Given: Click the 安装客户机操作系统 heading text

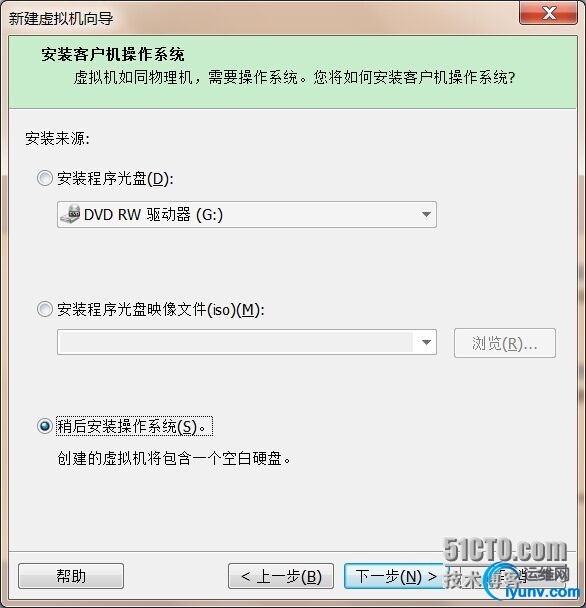Looking at the screenshot, I should pos(113,54).
